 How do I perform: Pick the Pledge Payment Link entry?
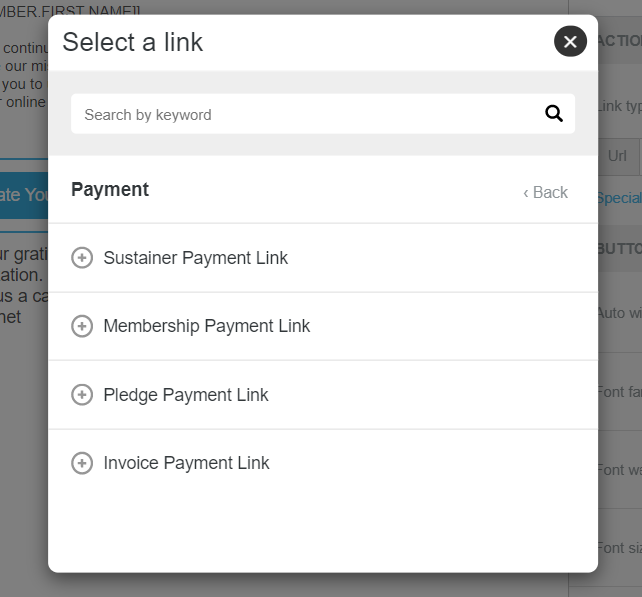pos(323,395)
